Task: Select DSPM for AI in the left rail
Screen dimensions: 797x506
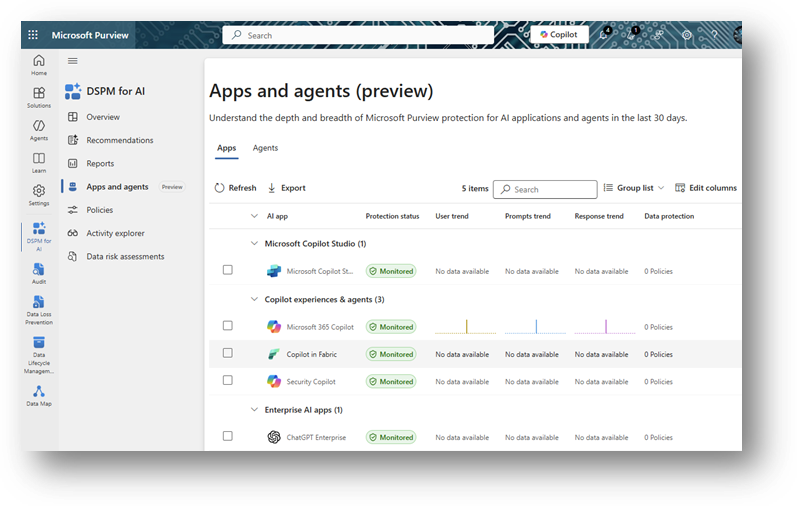Action: pos(39,236)
